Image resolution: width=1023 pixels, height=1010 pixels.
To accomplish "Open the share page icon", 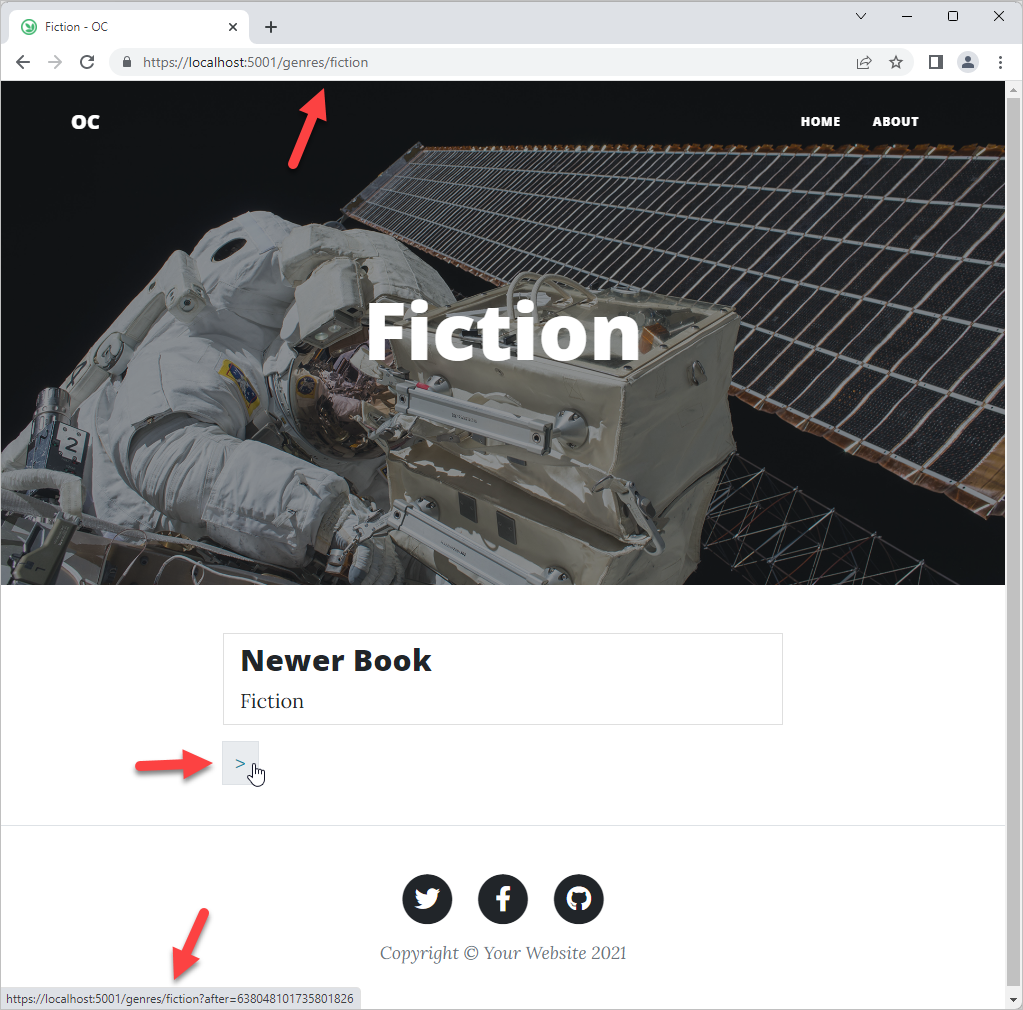I will pyautogui.click(x=864, y=62).
